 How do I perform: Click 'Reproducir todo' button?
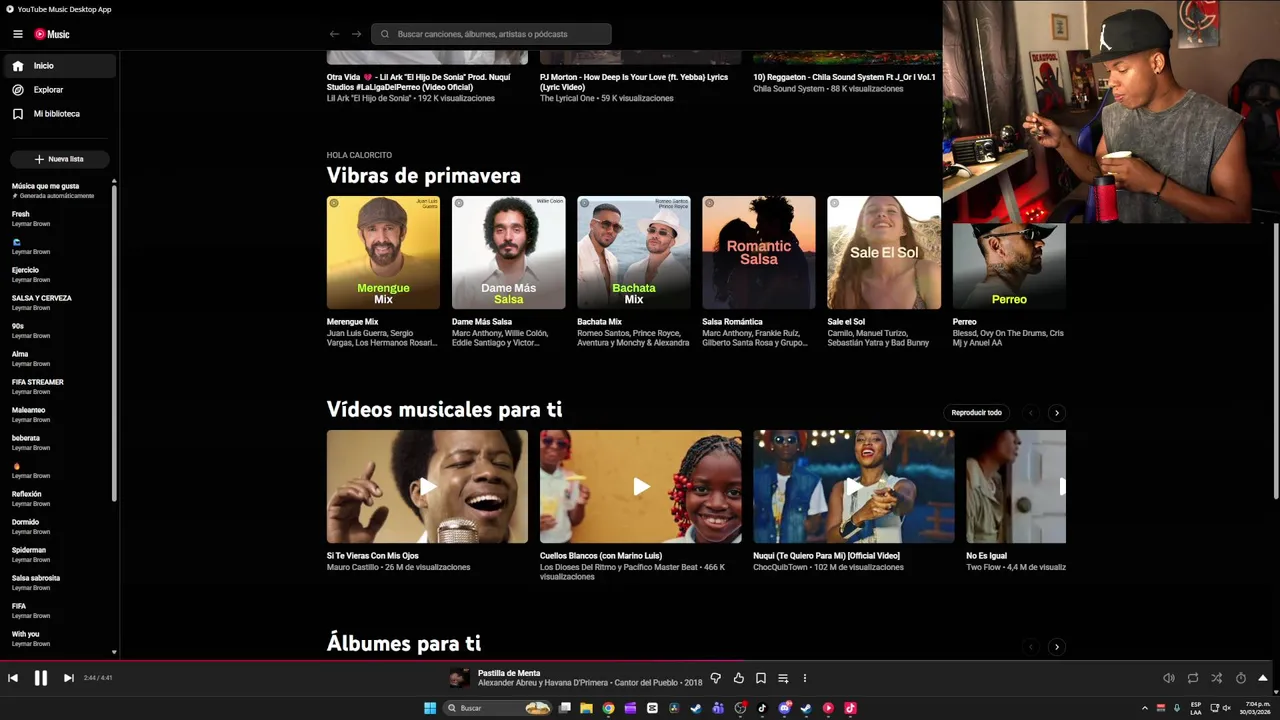(976, 413)
